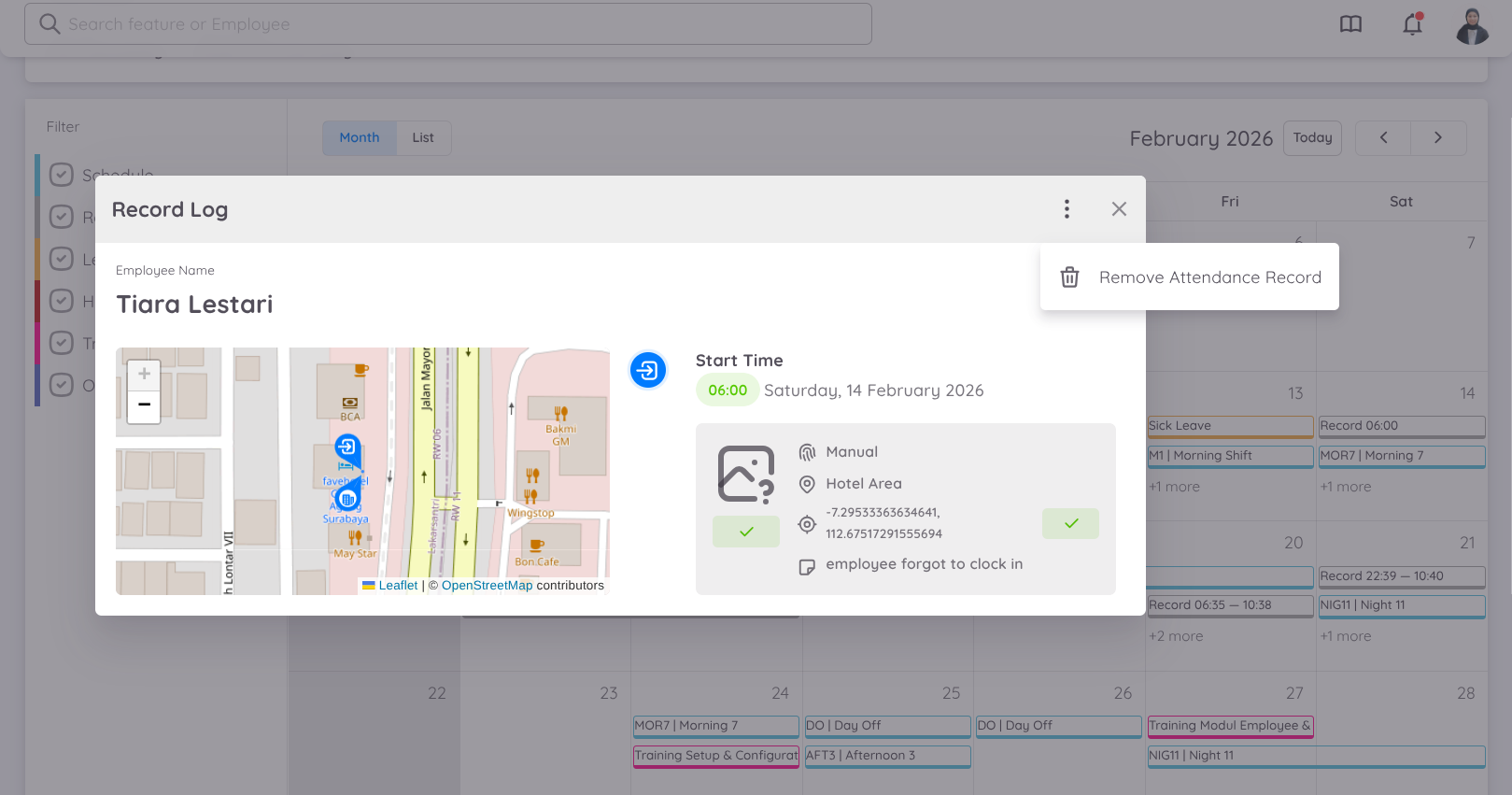Click the green check beside coordinates
1512x795 pixels.
tap(1070, 524)
